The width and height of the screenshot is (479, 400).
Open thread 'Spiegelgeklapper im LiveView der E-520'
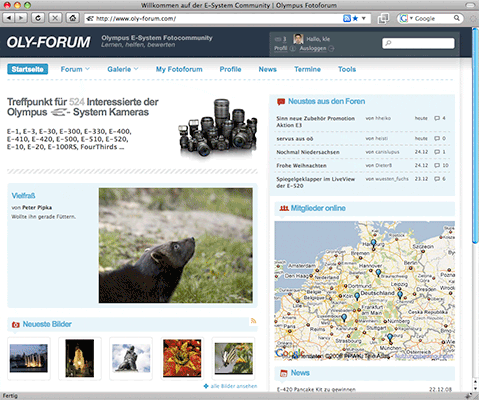tap(315, 182)
